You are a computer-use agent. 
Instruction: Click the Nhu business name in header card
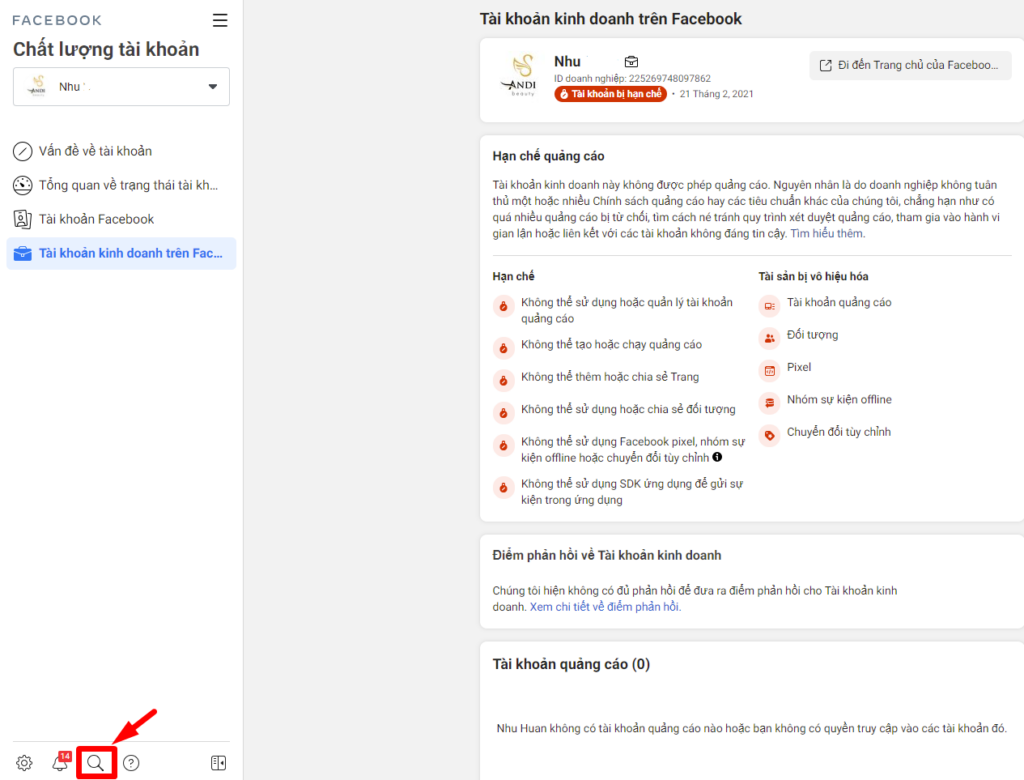[567, 61]
